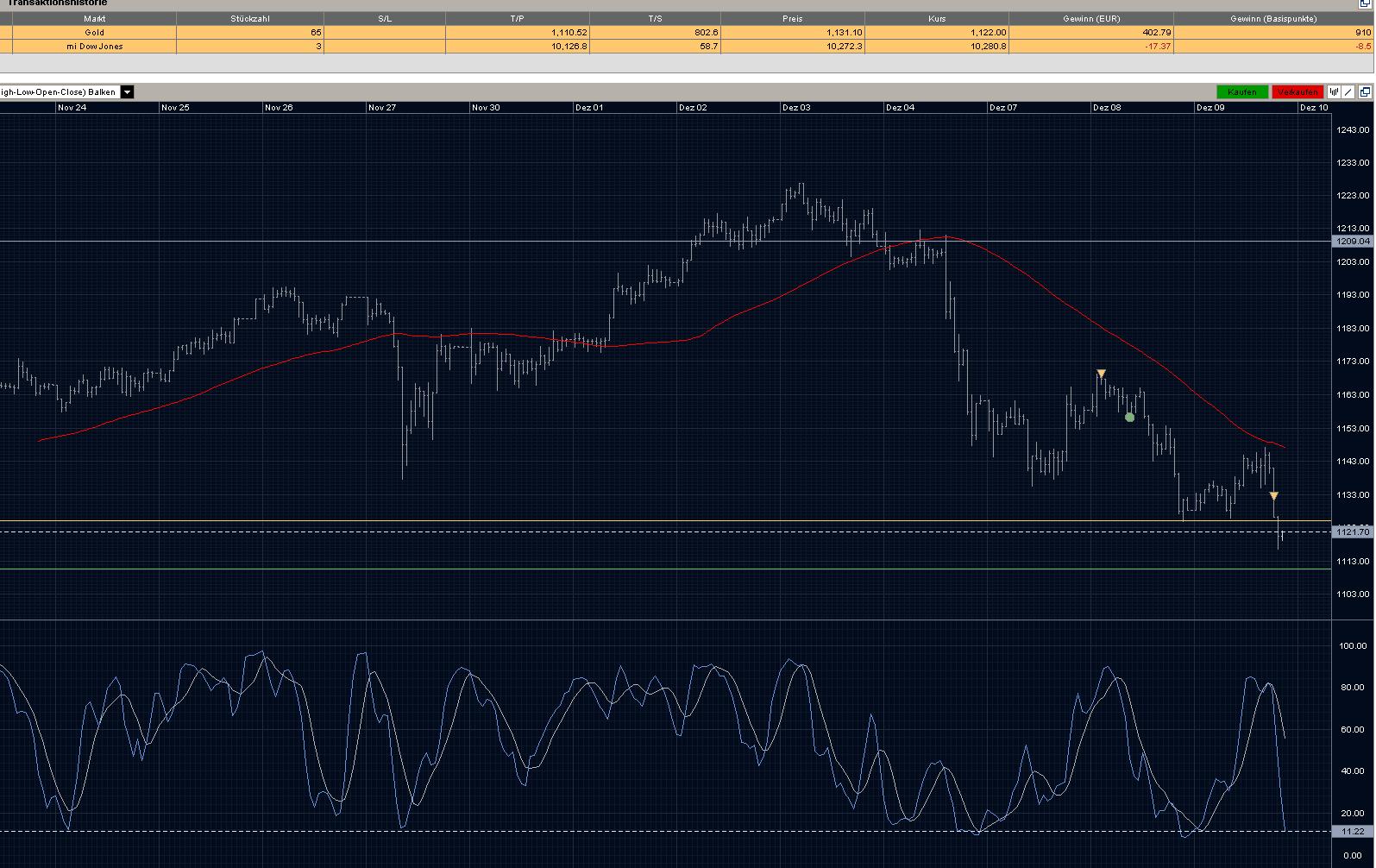Click the 1243.00 price axis label

pyautogui.click(x=1354, y=130)
